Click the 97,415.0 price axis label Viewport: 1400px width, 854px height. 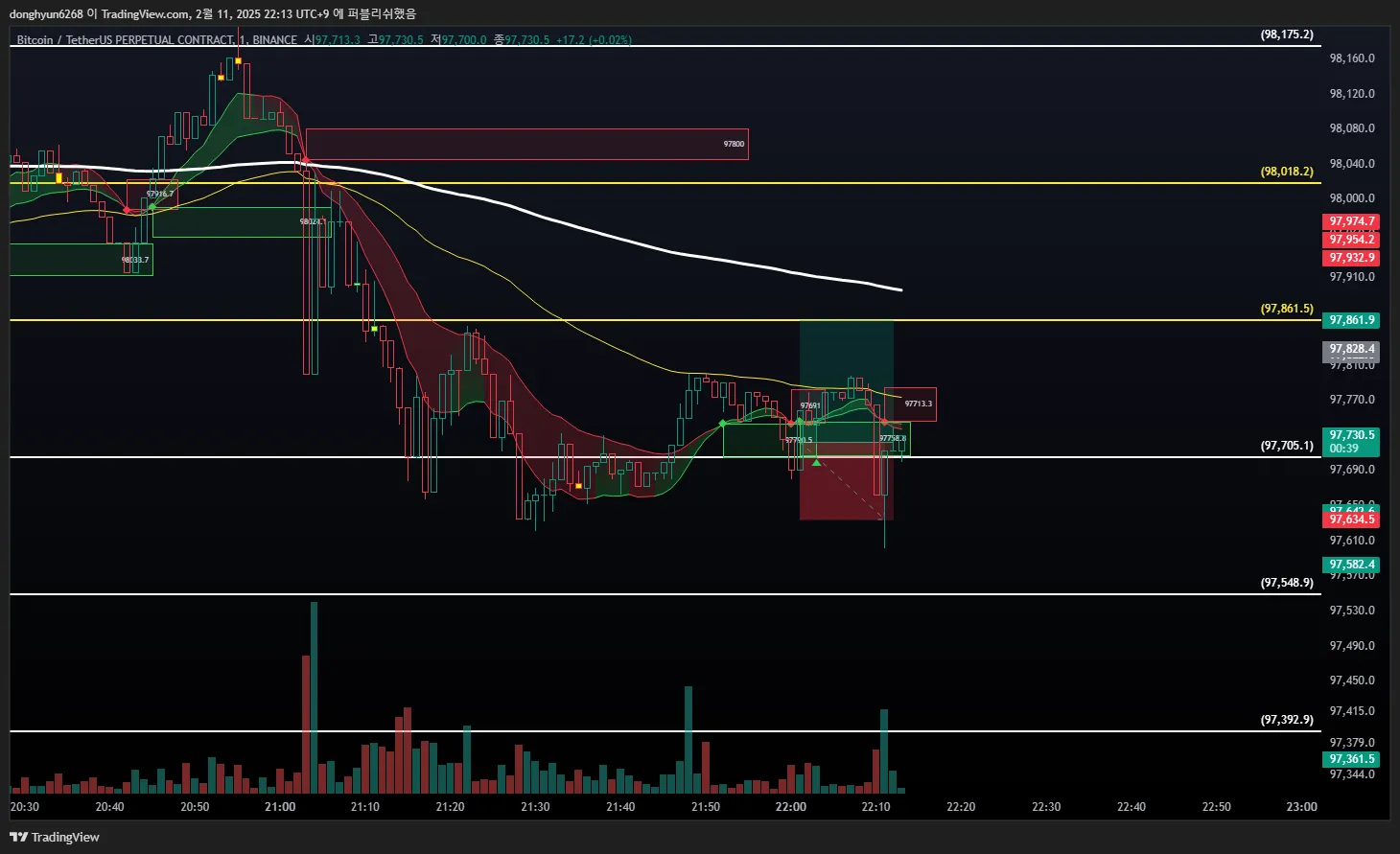(x=1352, y=711)
